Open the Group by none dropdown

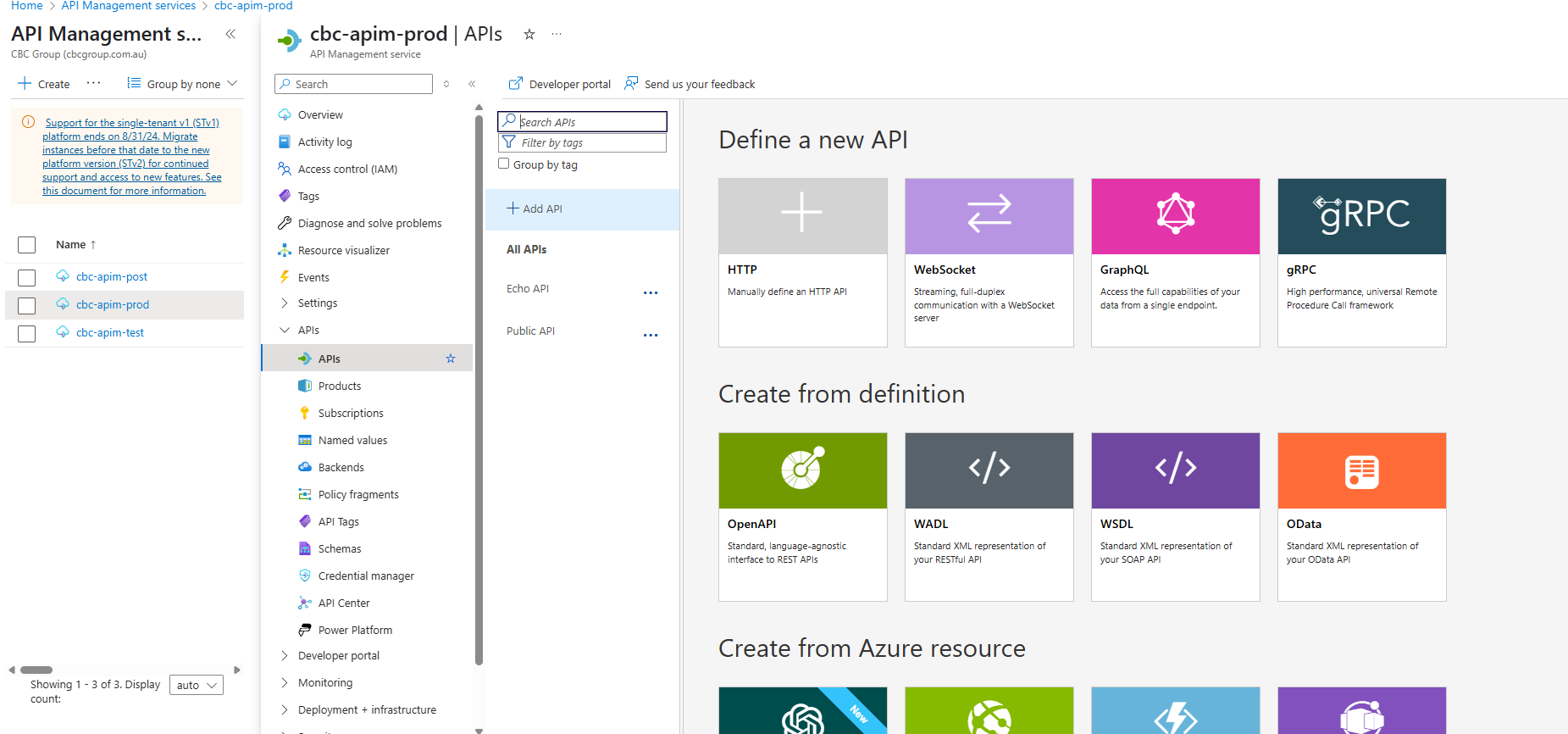(182, 84)
